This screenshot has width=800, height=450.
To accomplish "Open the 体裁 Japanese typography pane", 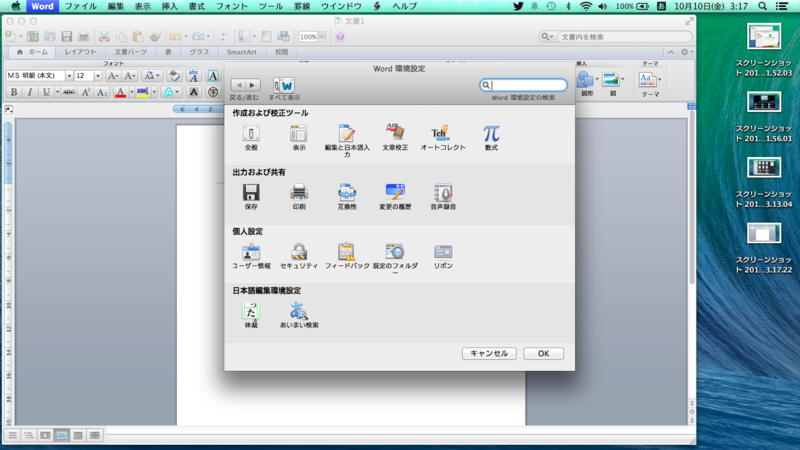I will pos(251,315).
